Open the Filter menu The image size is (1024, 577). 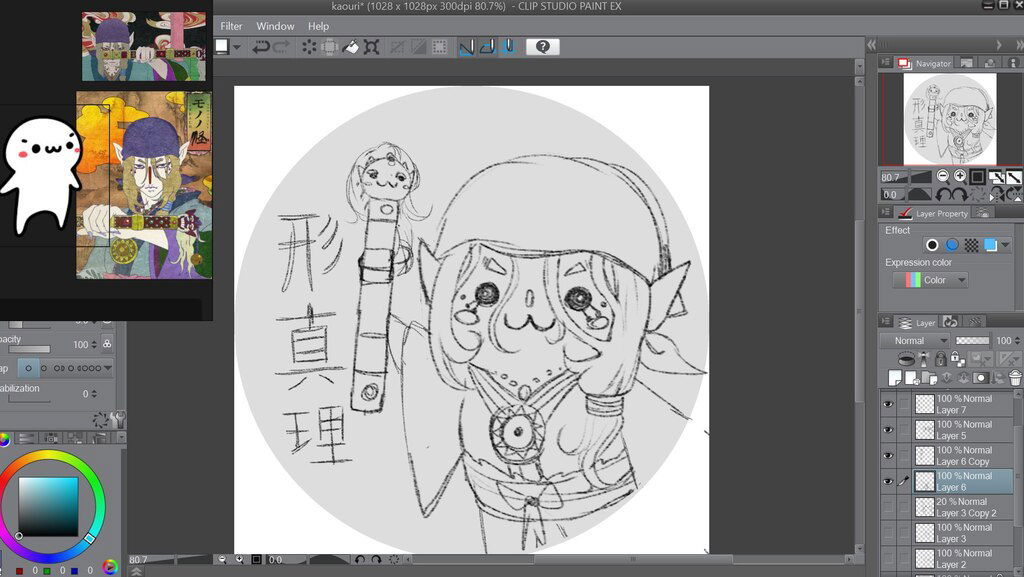pos(231,26)
